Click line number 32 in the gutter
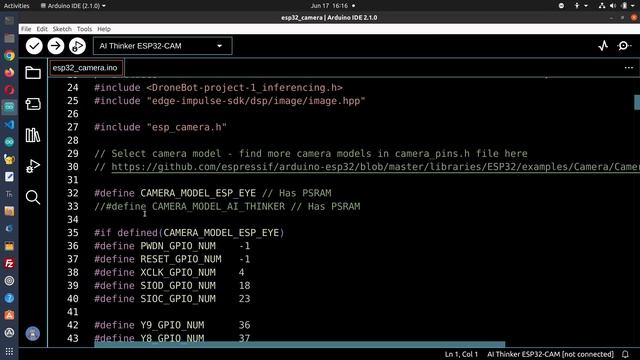 tap(73, 193)
